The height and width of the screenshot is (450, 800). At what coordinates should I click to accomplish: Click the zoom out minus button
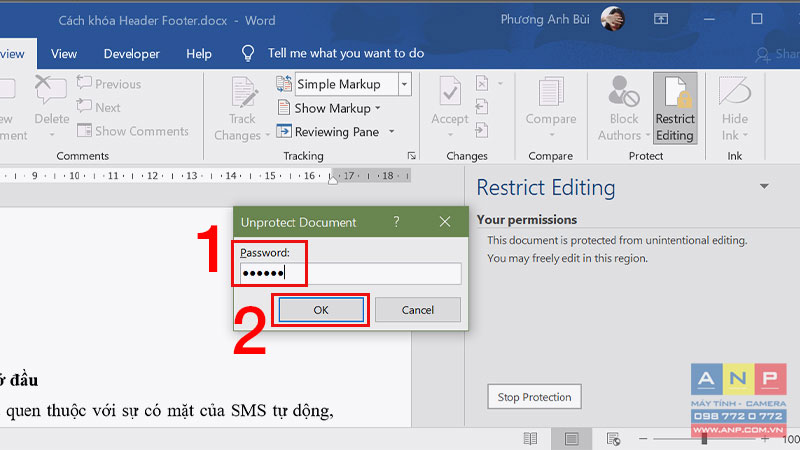[643, 439]
